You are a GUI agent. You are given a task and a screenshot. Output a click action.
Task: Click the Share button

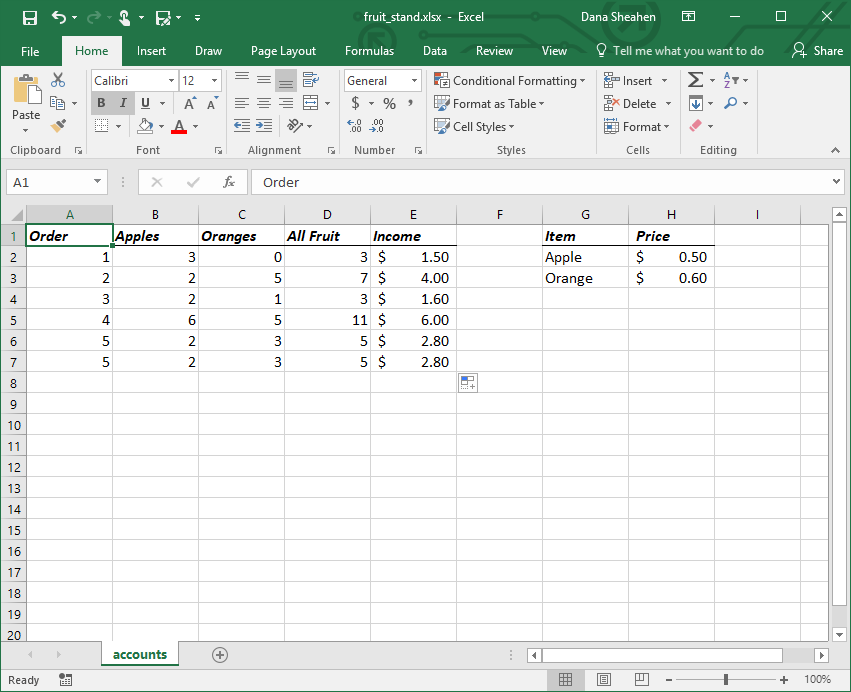(817, 51)
